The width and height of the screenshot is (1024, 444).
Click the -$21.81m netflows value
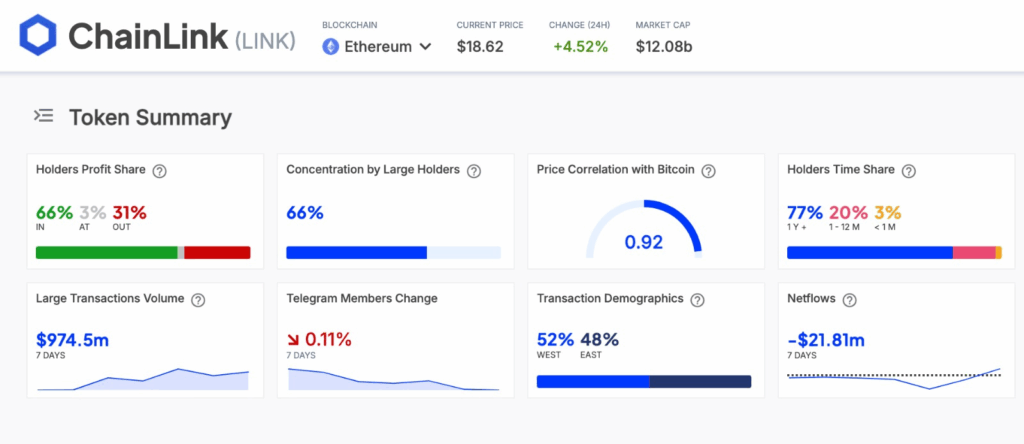[826, 340]
